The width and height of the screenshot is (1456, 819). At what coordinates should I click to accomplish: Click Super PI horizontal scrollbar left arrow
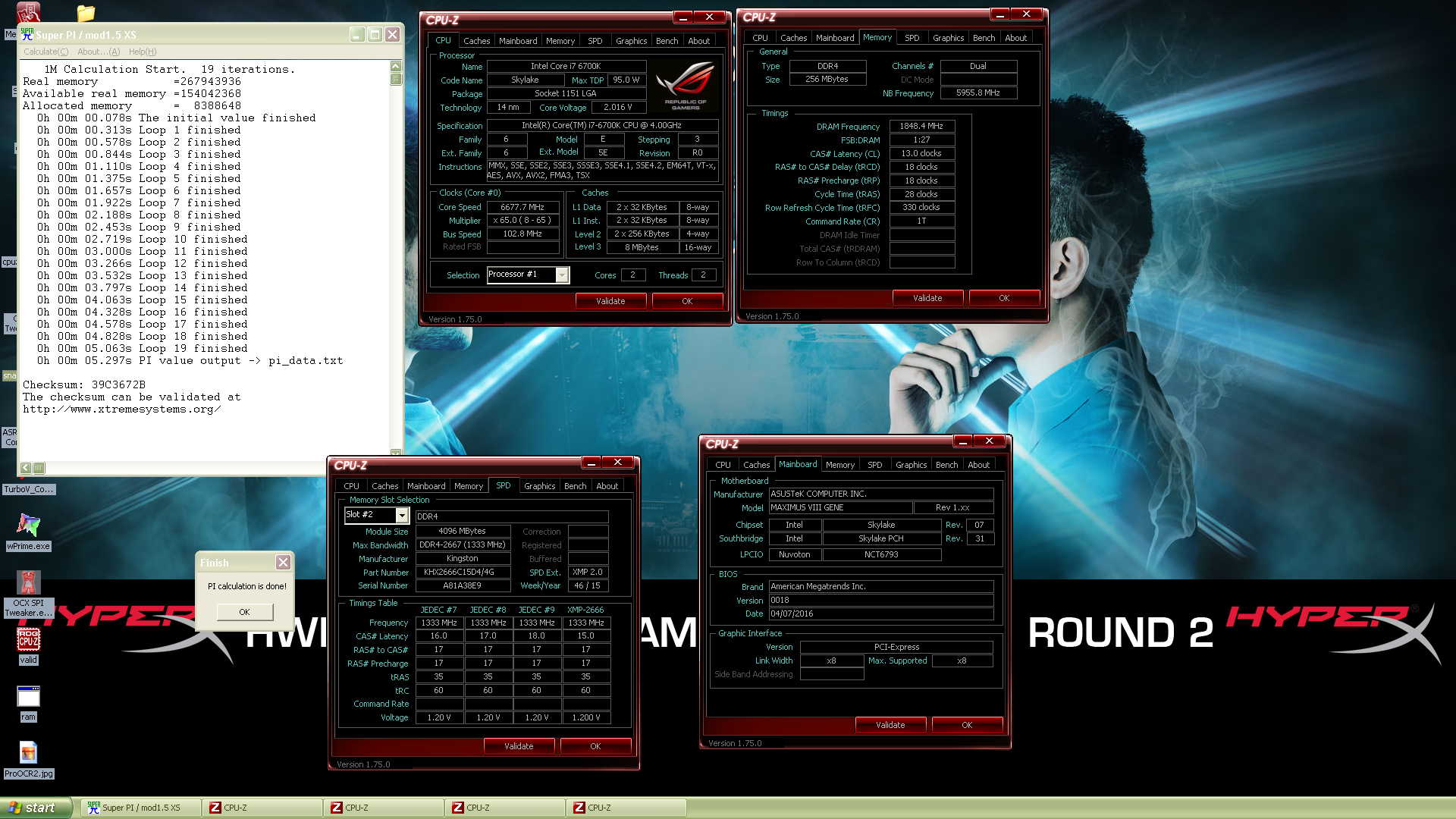(26, 468)
